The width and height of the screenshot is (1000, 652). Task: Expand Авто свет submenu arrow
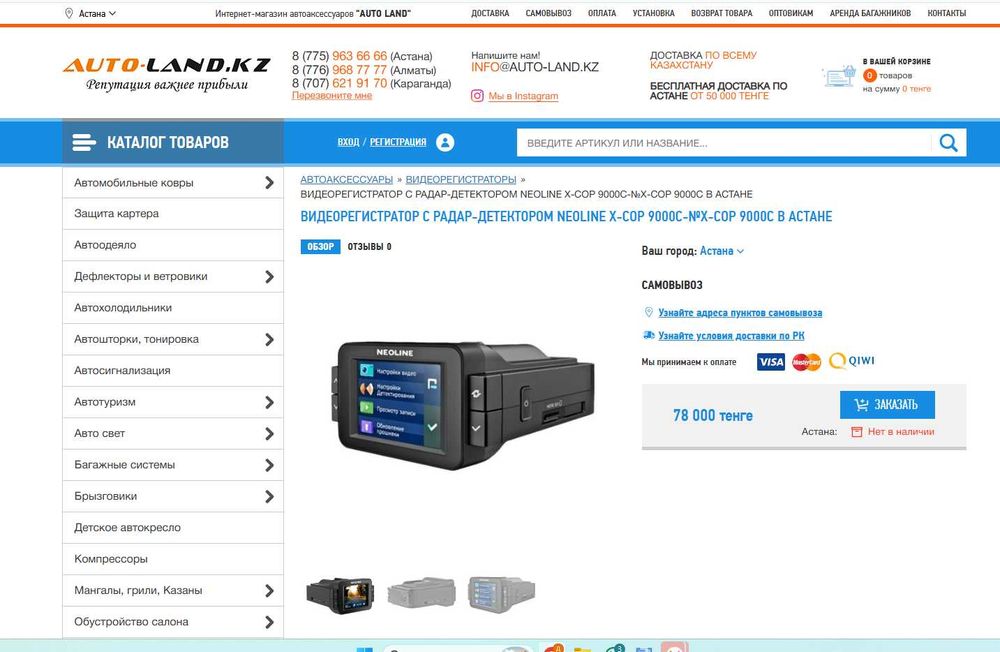pyautogui.click(x=269, y=433)
